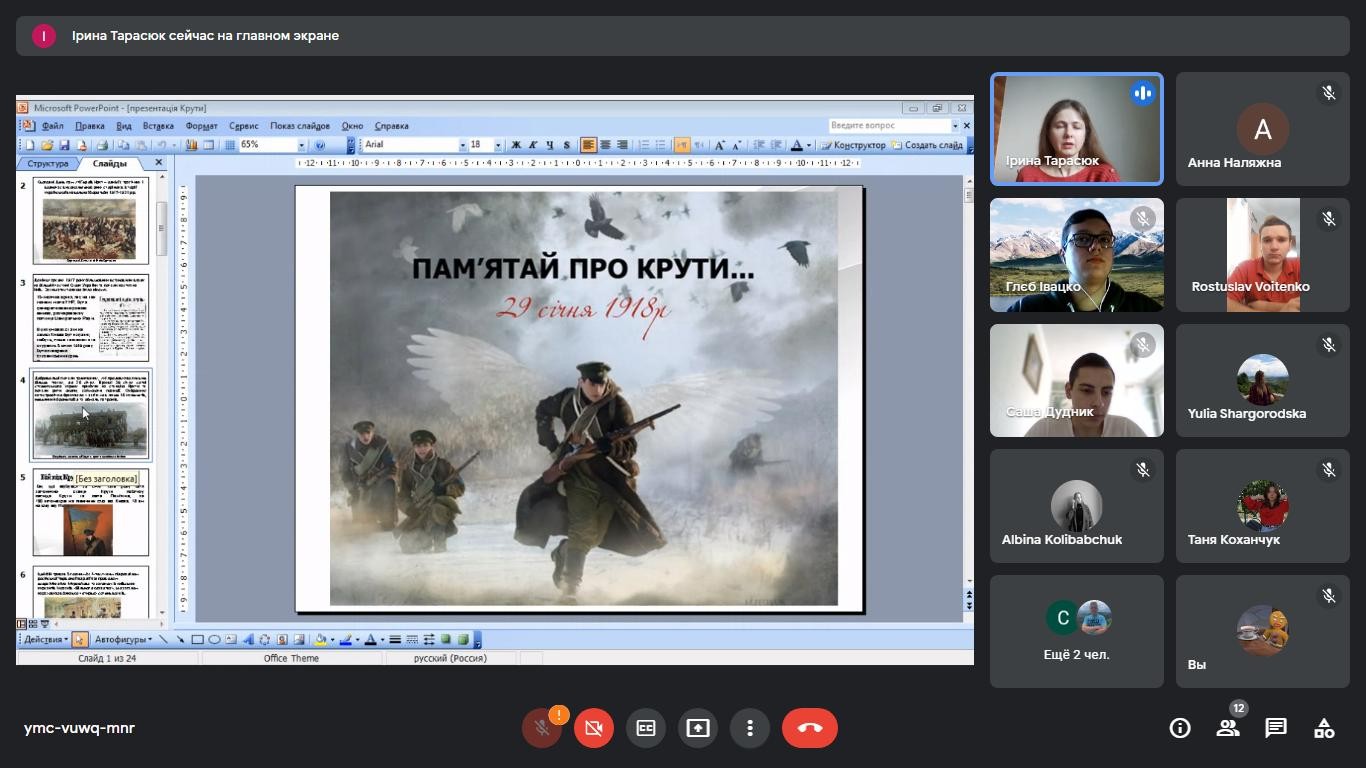Screen dimensions: 1366x768
Task: Open the Формат menu in PowerPoint
Action: coord(201,126)
